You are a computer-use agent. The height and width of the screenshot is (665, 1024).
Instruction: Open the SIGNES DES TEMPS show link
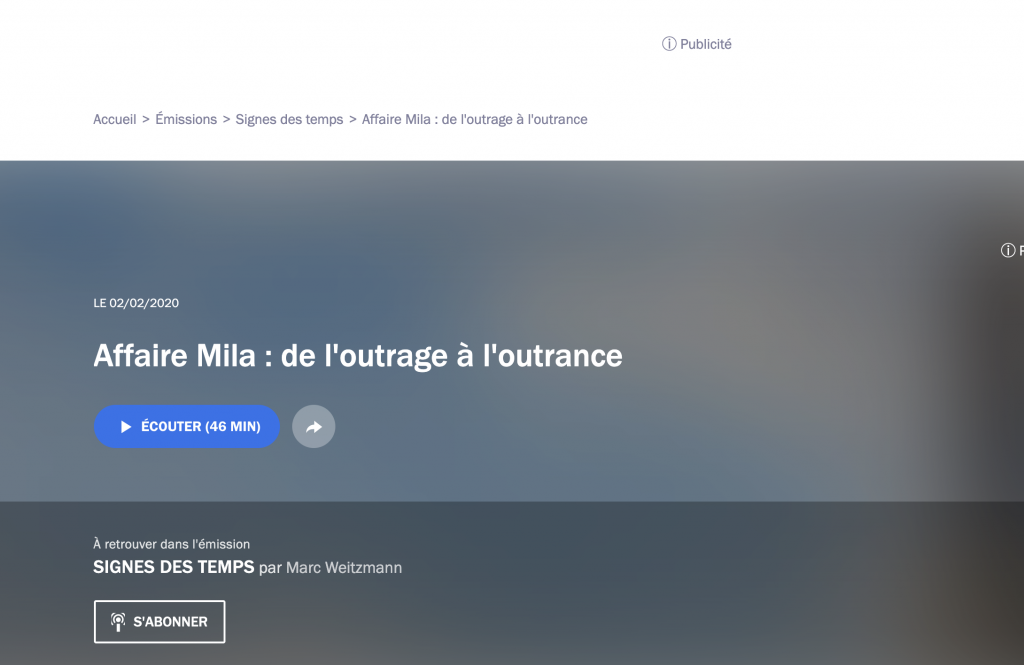pyautogui.click(x=174, y=568)
